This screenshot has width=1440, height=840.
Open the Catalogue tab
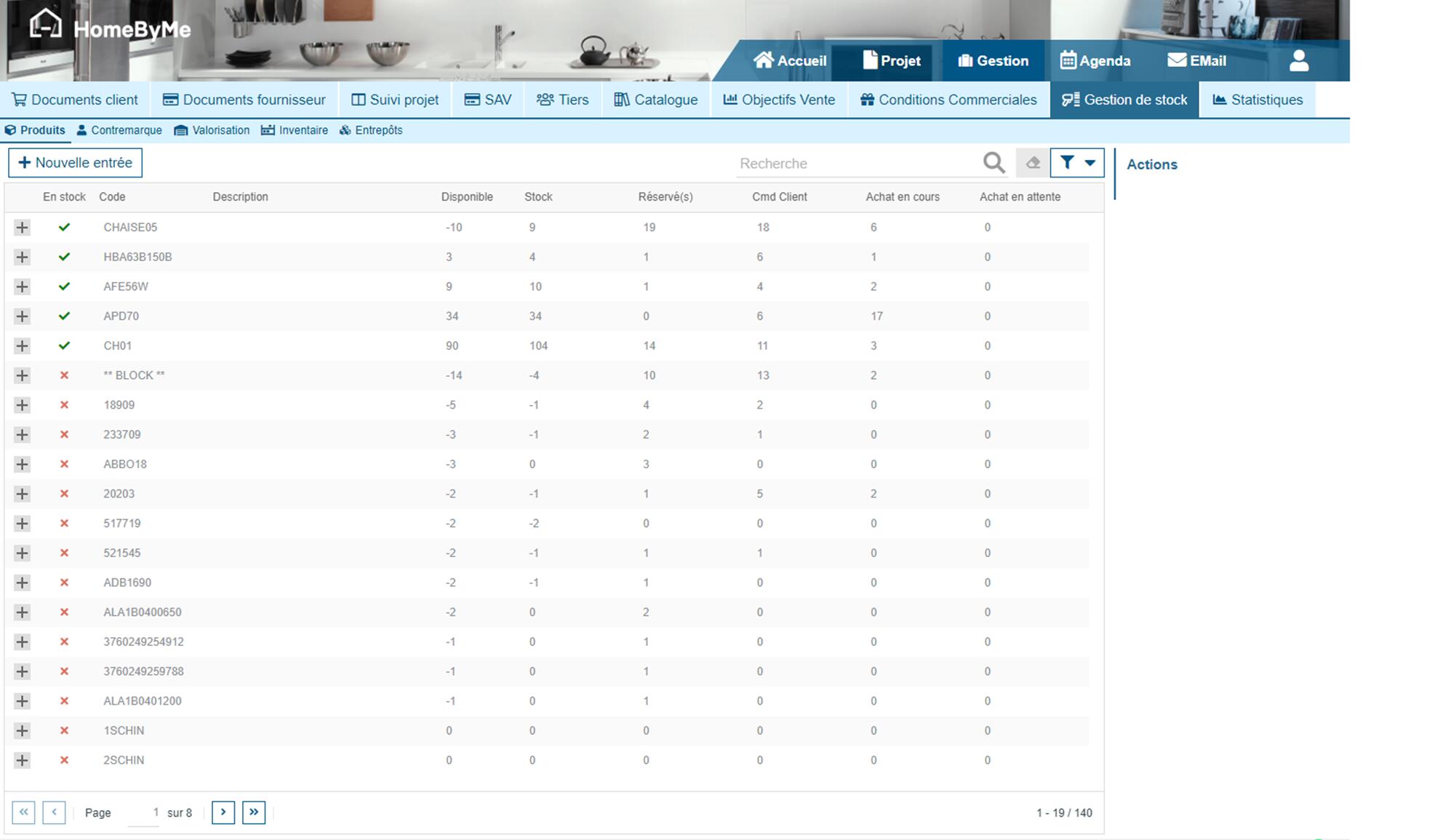point(656,100)
